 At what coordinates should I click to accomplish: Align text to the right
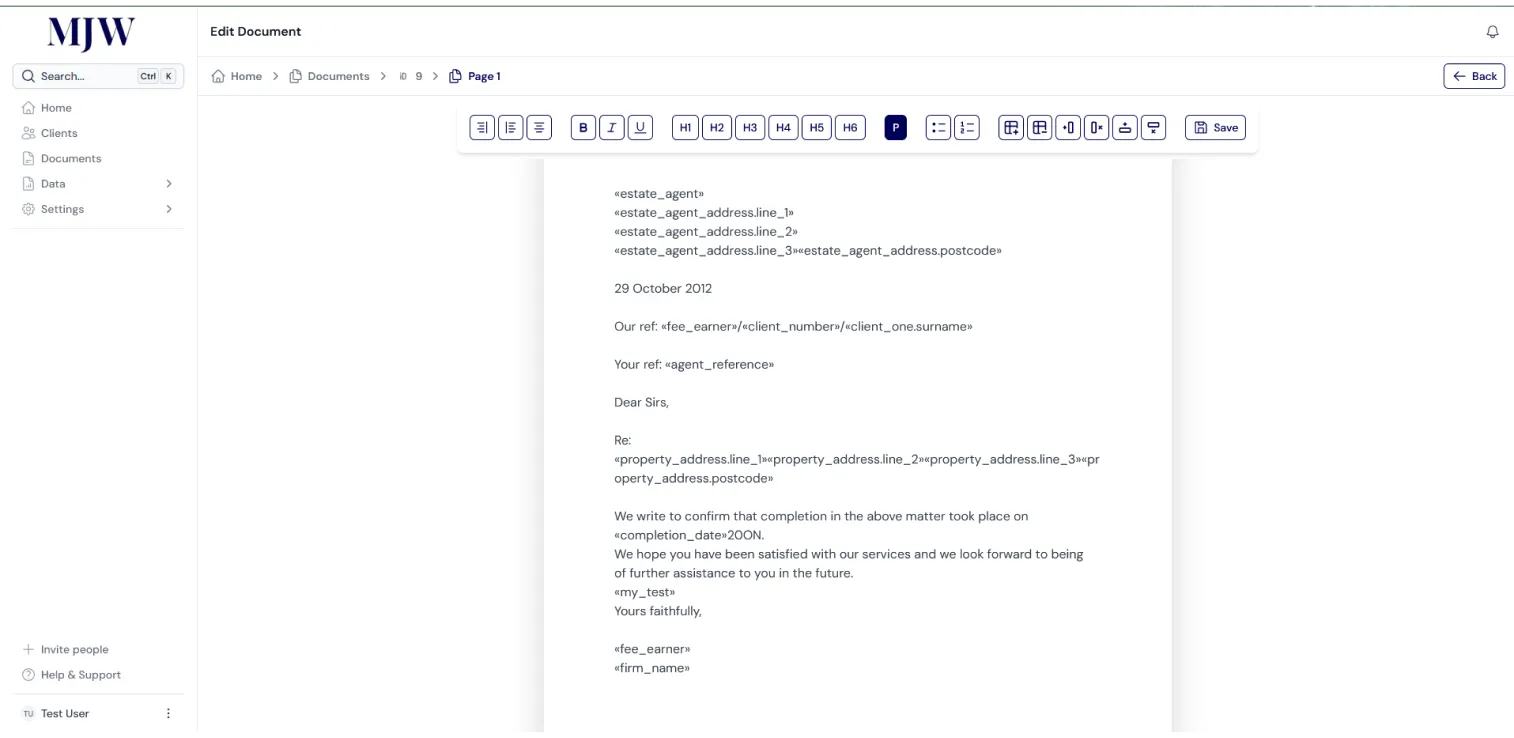482,128
